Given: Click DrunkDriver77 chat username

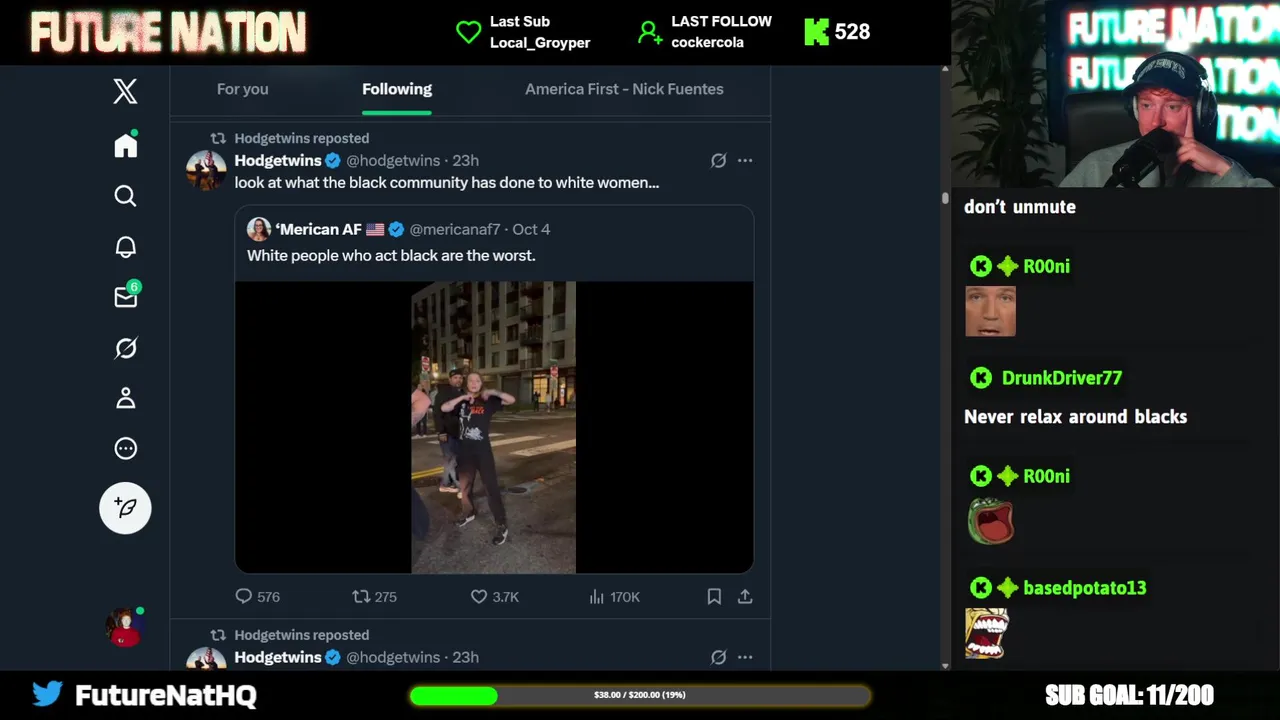Looking at the screenshot, I should coord(1061,378).
